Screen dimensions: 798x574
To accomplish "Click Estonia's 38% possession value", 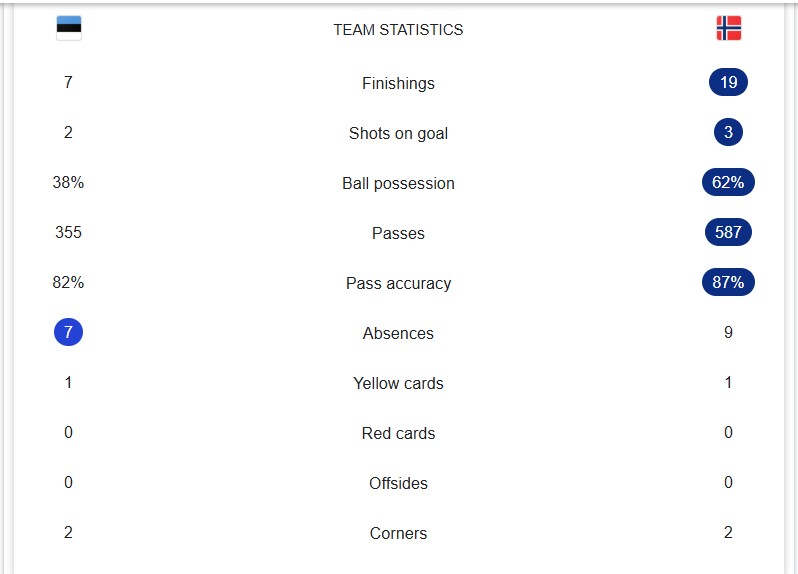I will pyautogui.click(x=68, y=182).
